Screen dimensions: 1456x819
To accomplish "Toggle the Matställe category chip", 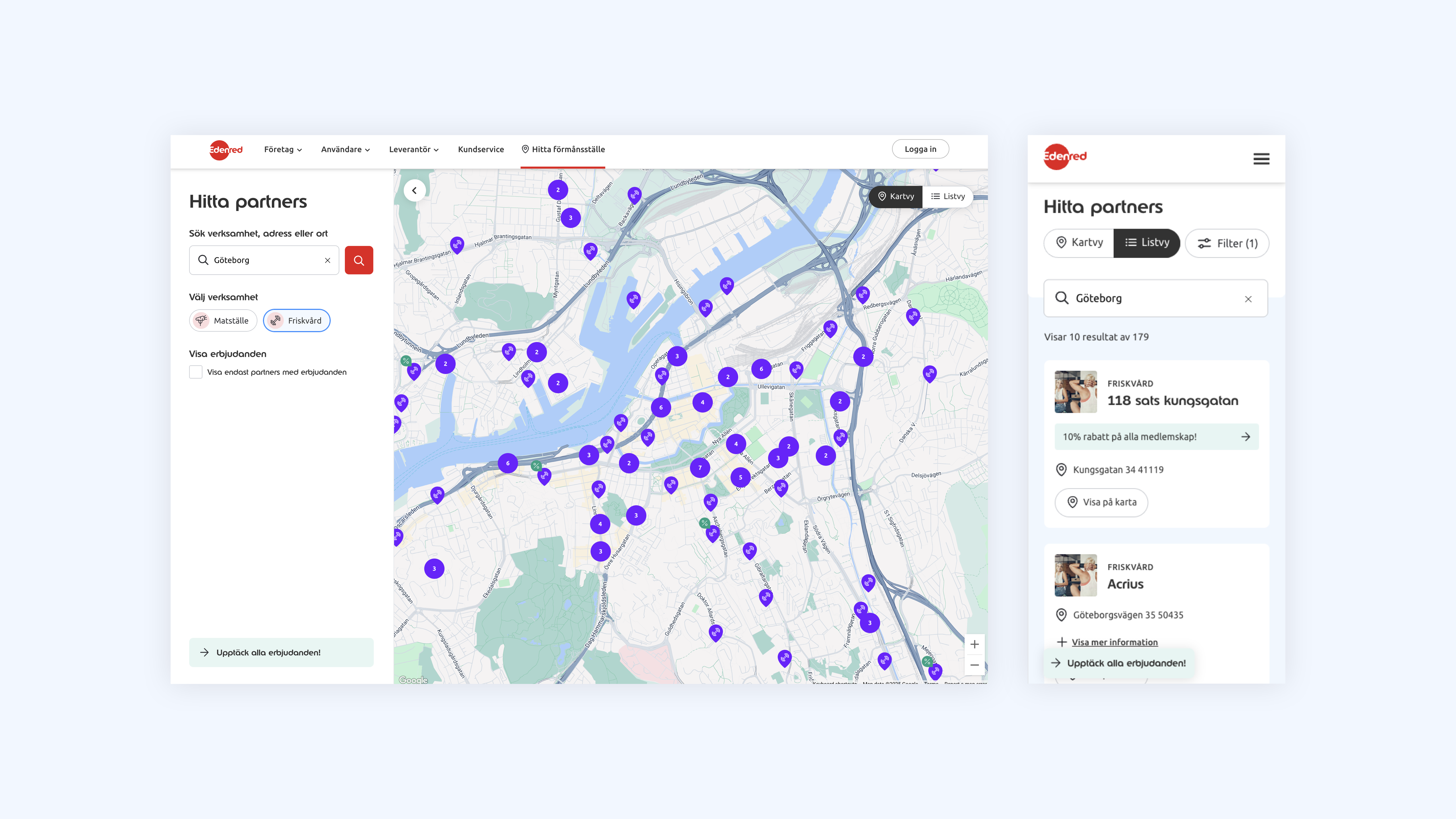I will [x=223, y=320].
